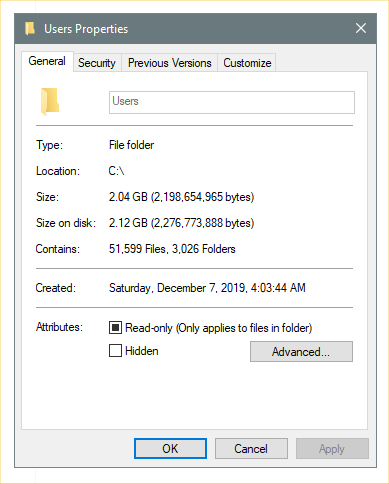Screen dimensions: 389x484
Task: Click the Users Properties title text
Action: [x=86, y=29]
